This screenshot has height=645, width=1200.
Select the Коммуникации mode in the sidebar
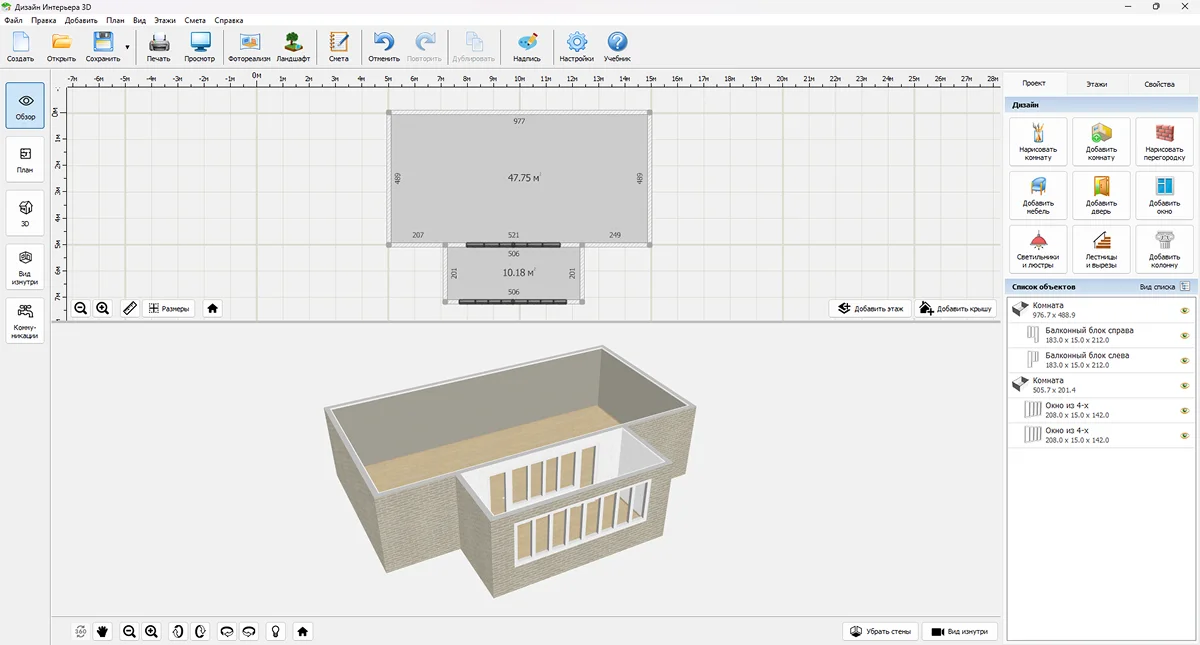(x=25, y=322)
